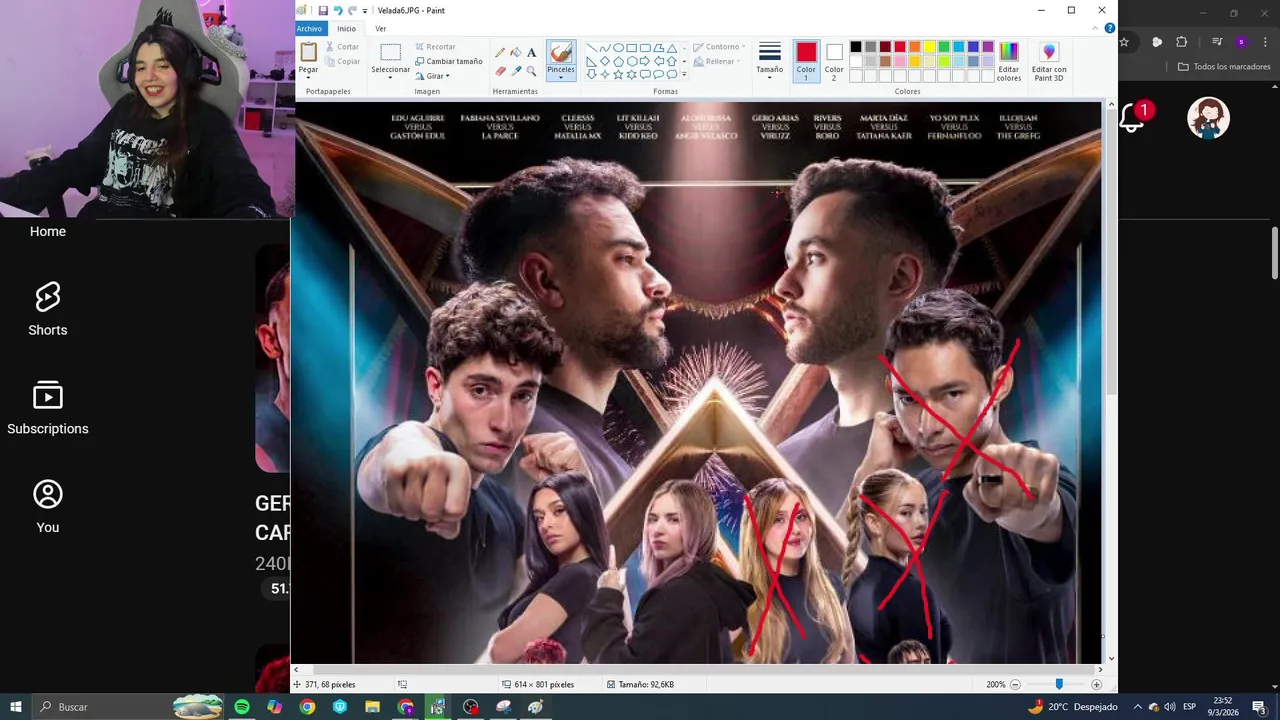1280x720 pixels.
Task: Open the zoom 200% level dropdown
Action: point(996,685)
